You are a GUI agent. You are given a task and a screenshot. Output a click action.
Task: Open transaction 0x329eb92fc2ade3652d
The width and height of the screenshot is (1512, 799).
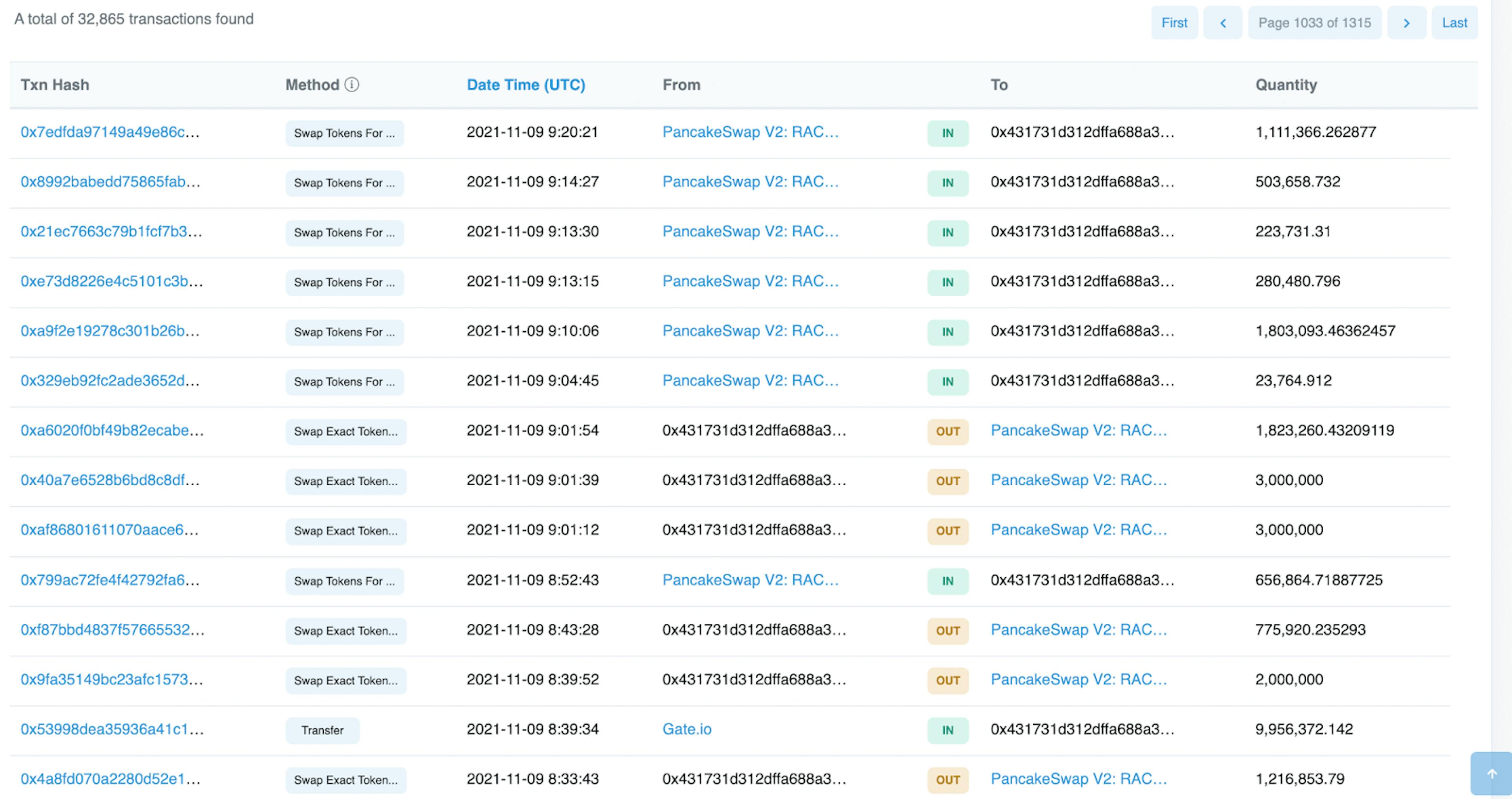(110, 381)
